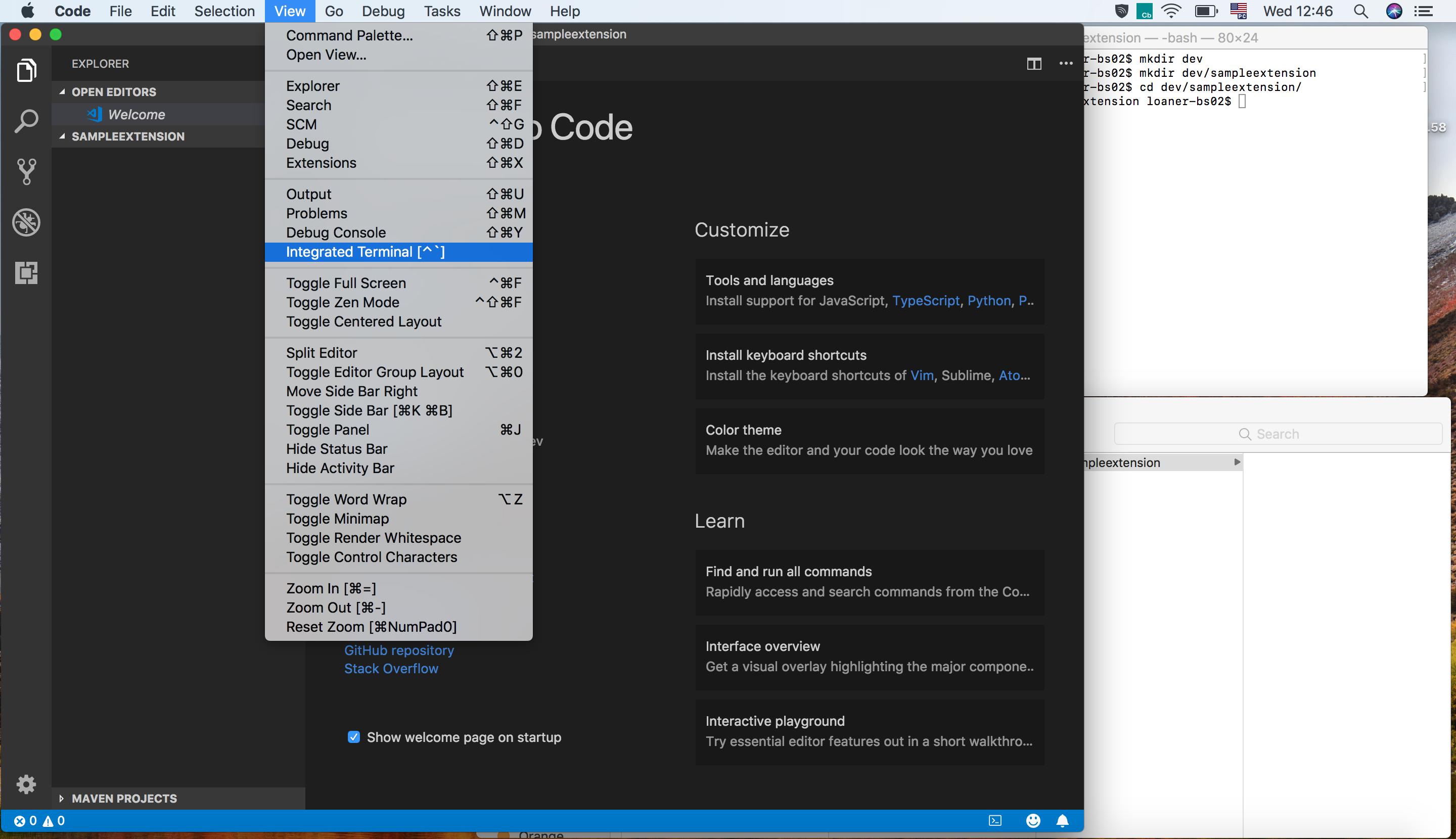The height and width of the screenshot is (839, 1456).
Task: Select Integrated Terminal menu item
Action: [366, 252]
